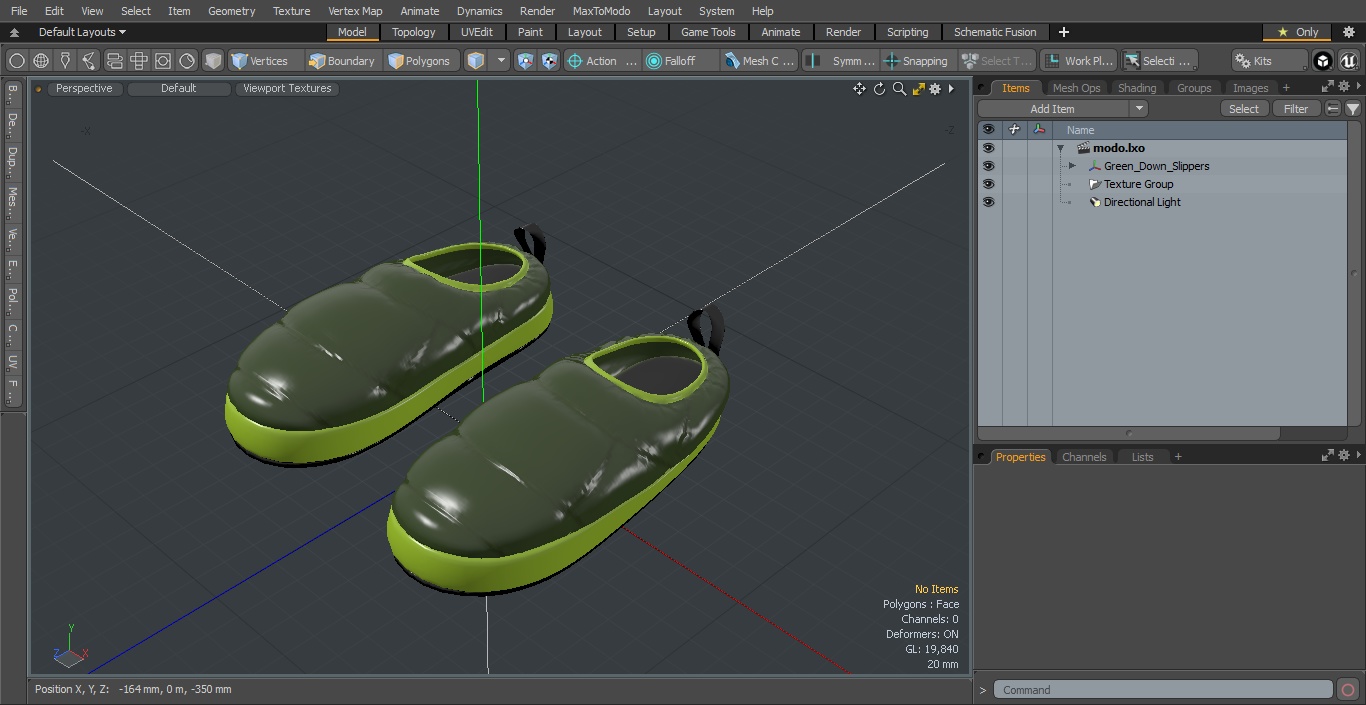The height and width of the screenshot is (705, 1366).
Task: Add a new layout tab with plus
Action: [x=1063, y=32]
